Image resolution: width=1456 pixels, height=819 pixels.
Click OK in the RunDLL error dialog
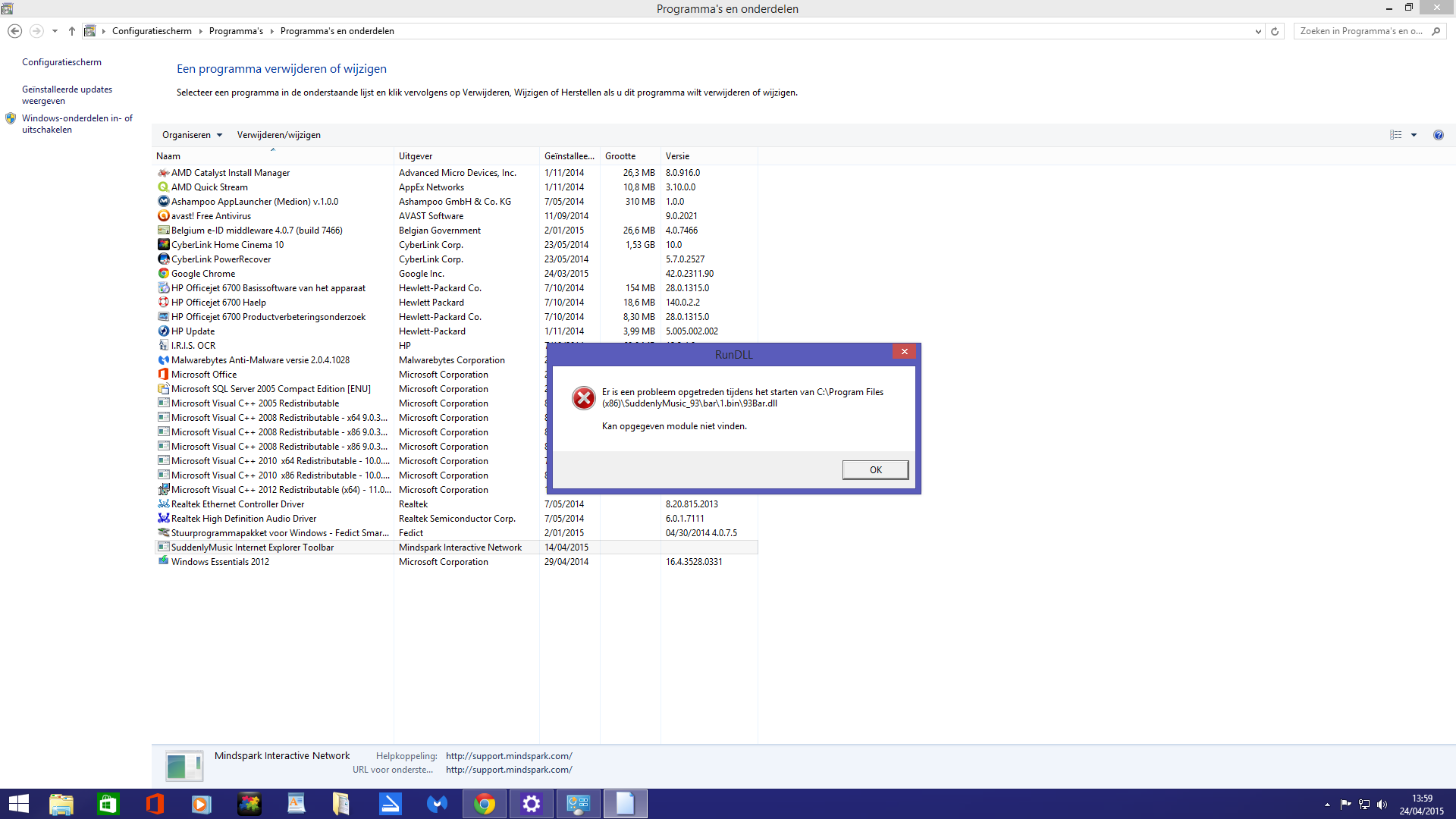875,470
